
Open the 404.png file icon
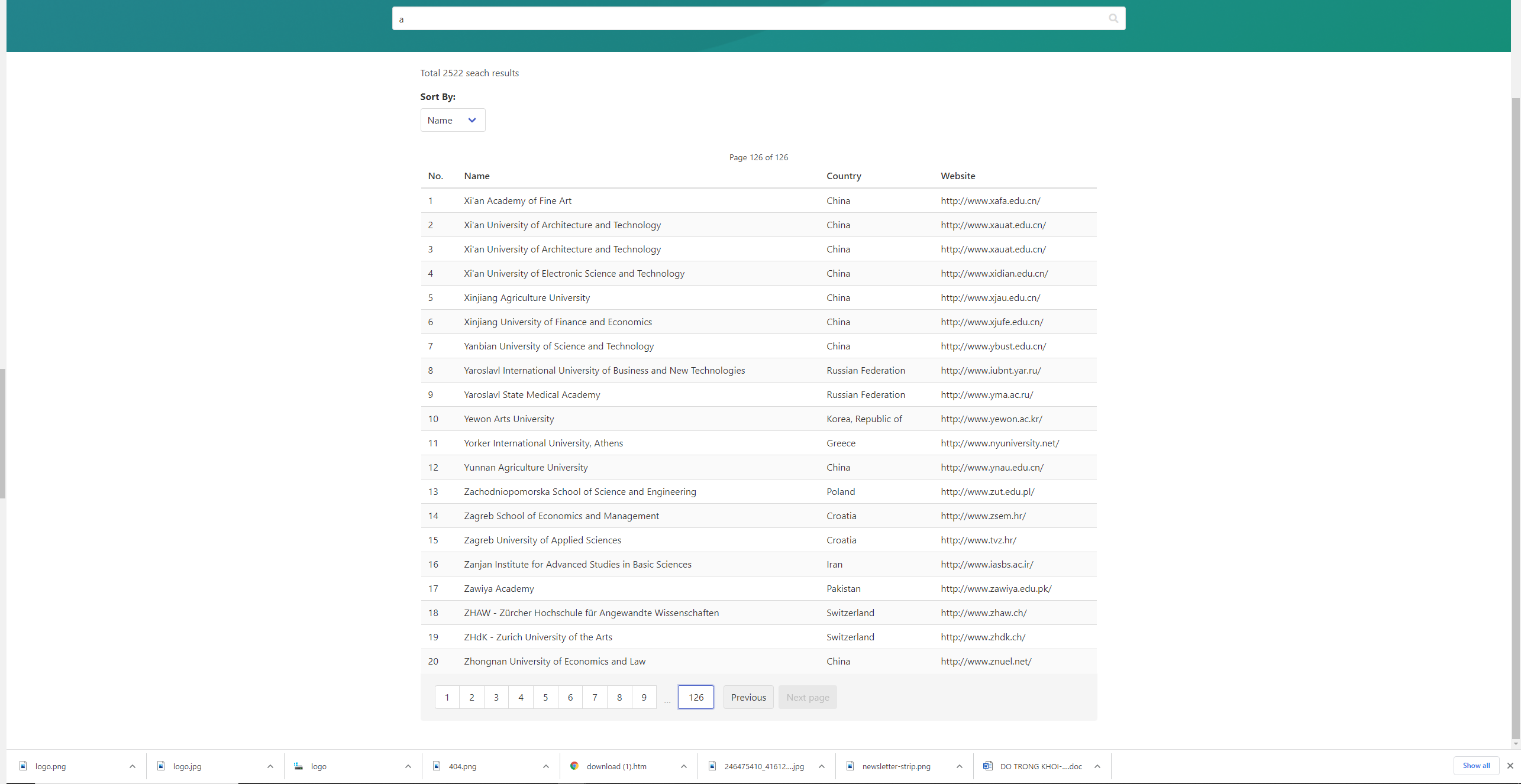(x=437, y=766)
